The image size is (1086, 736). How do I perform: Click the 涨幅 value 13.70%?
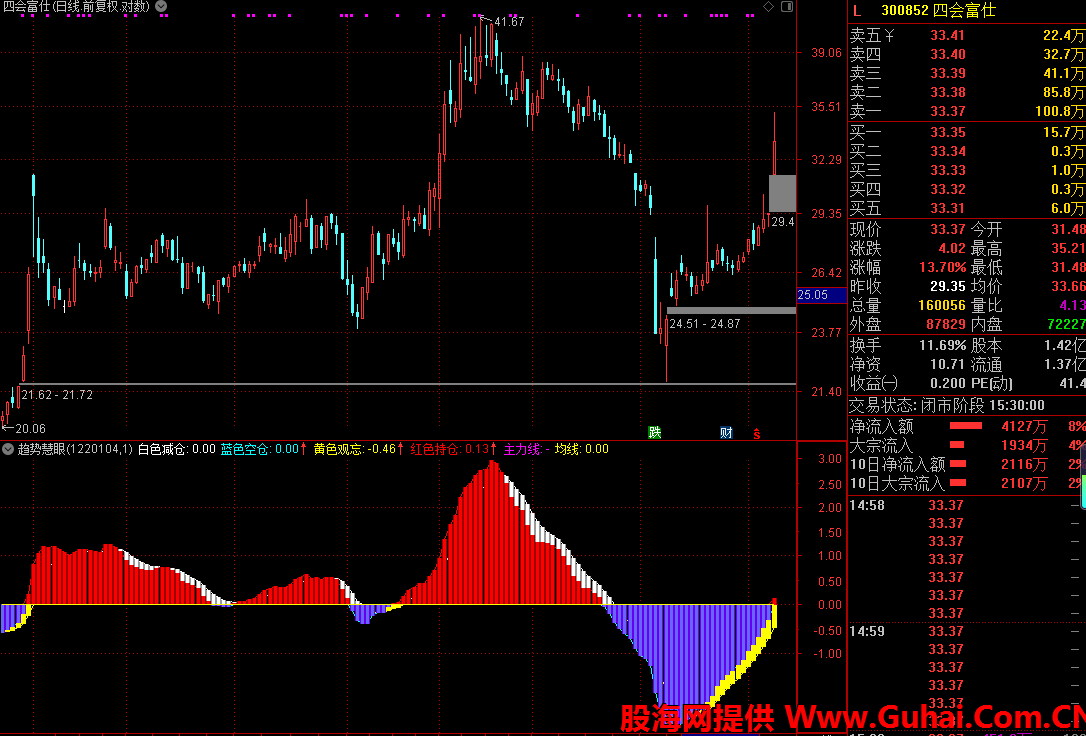[943, 267]
